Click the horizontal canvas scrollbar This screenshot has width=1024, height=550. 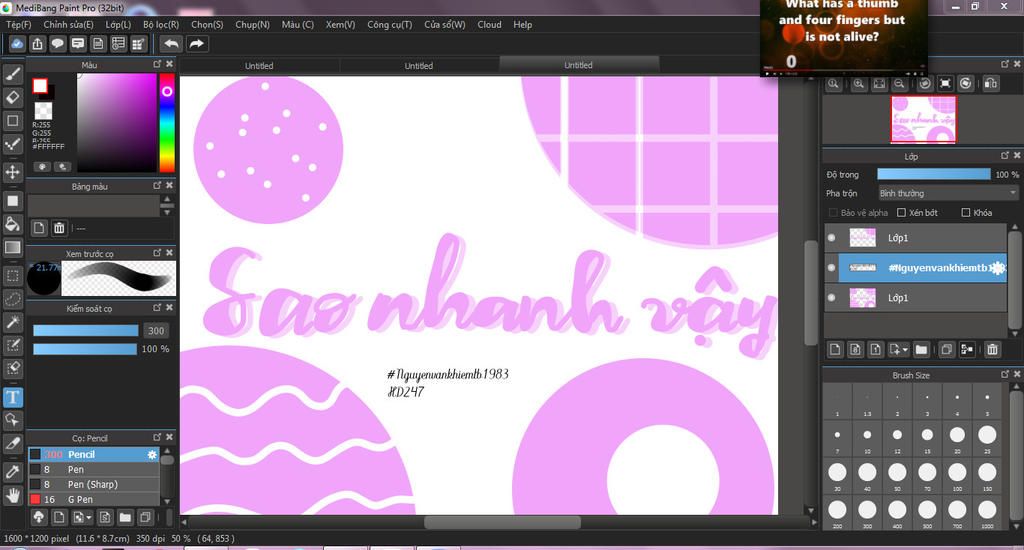tap(502, 522)
